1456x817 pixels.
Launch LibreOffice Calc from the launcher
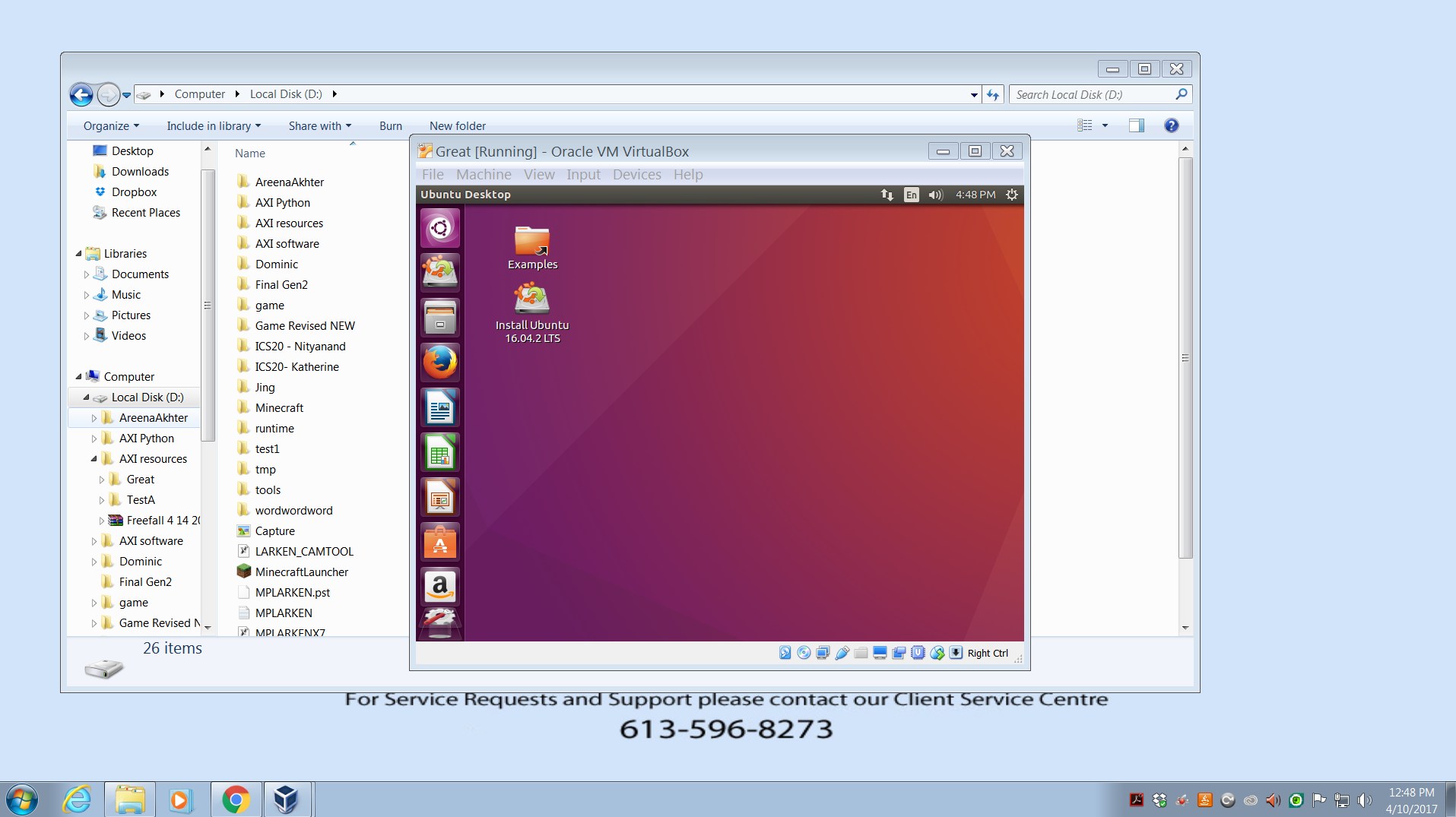[439, 454]
